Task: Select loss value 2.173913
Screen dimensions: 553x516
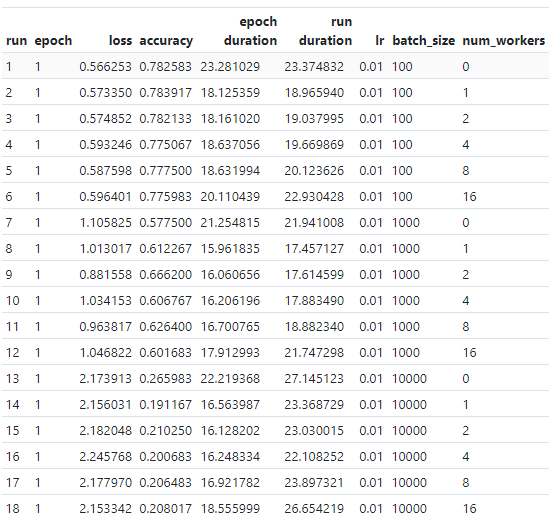Action: click(x=105, y=379)
